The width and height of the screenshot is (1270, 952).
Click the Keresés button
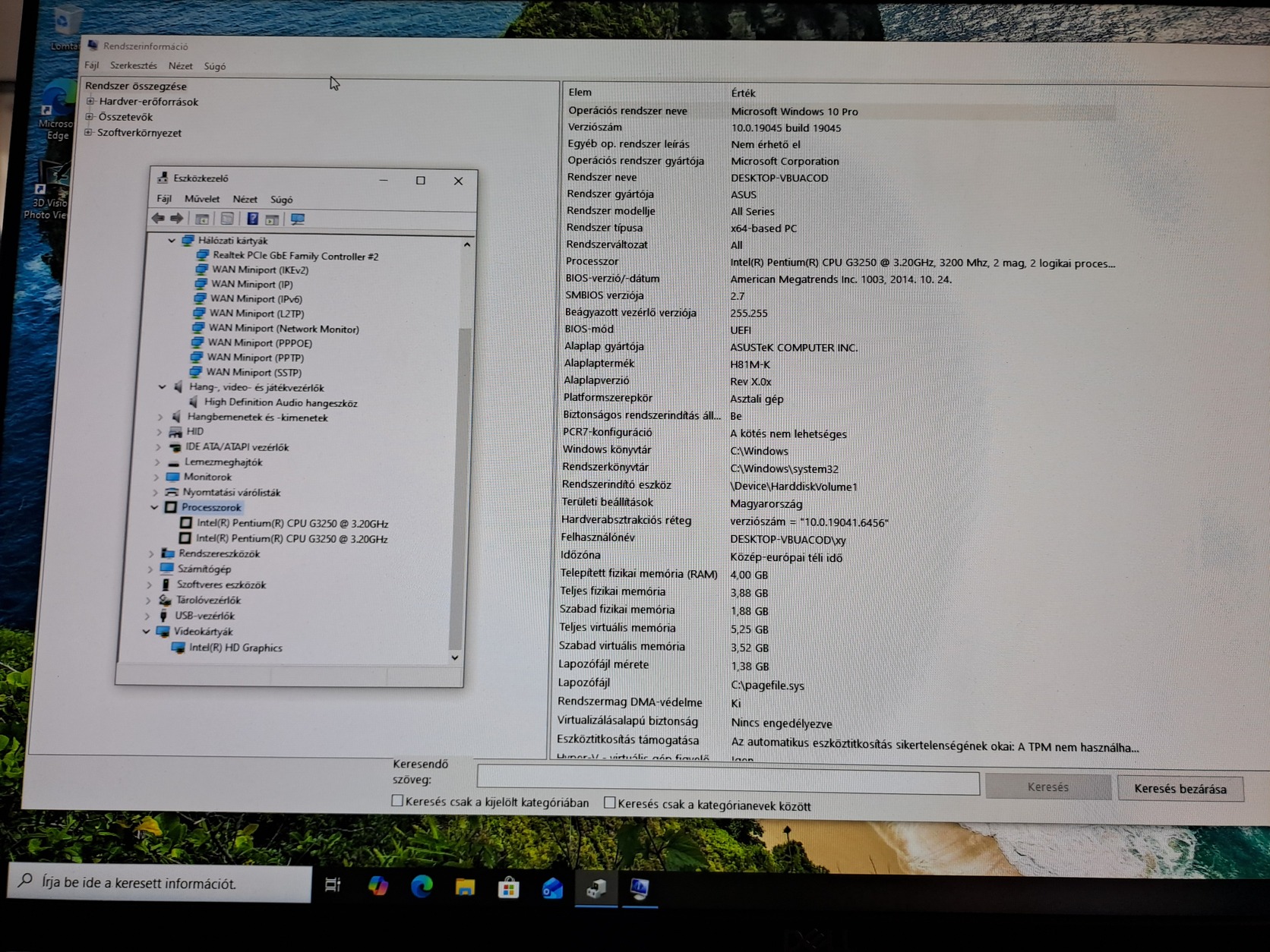coord(1047,787)
